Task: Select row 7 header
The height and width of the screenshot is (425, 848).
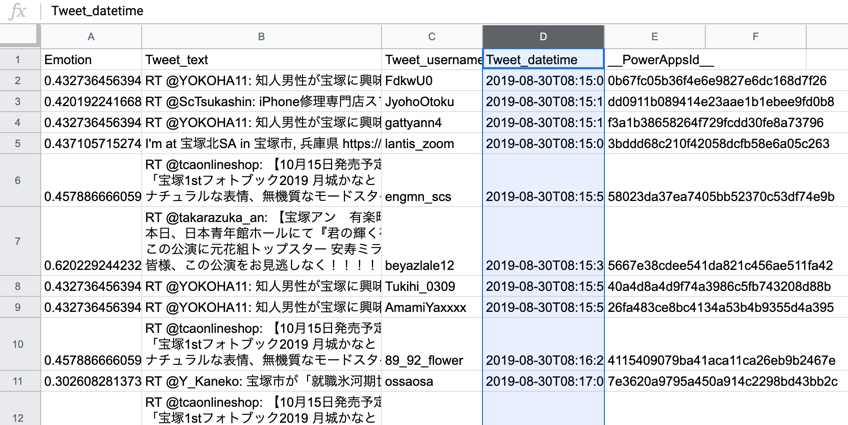Action: [x=19, y=241]
